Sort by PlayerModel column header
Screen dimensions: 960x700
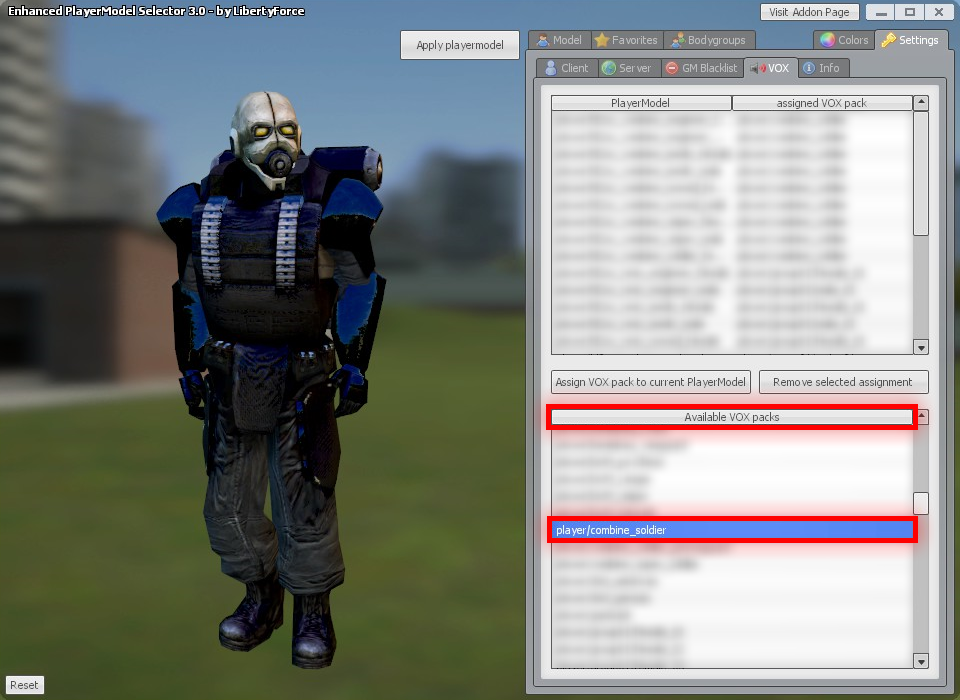pos(640,103)
